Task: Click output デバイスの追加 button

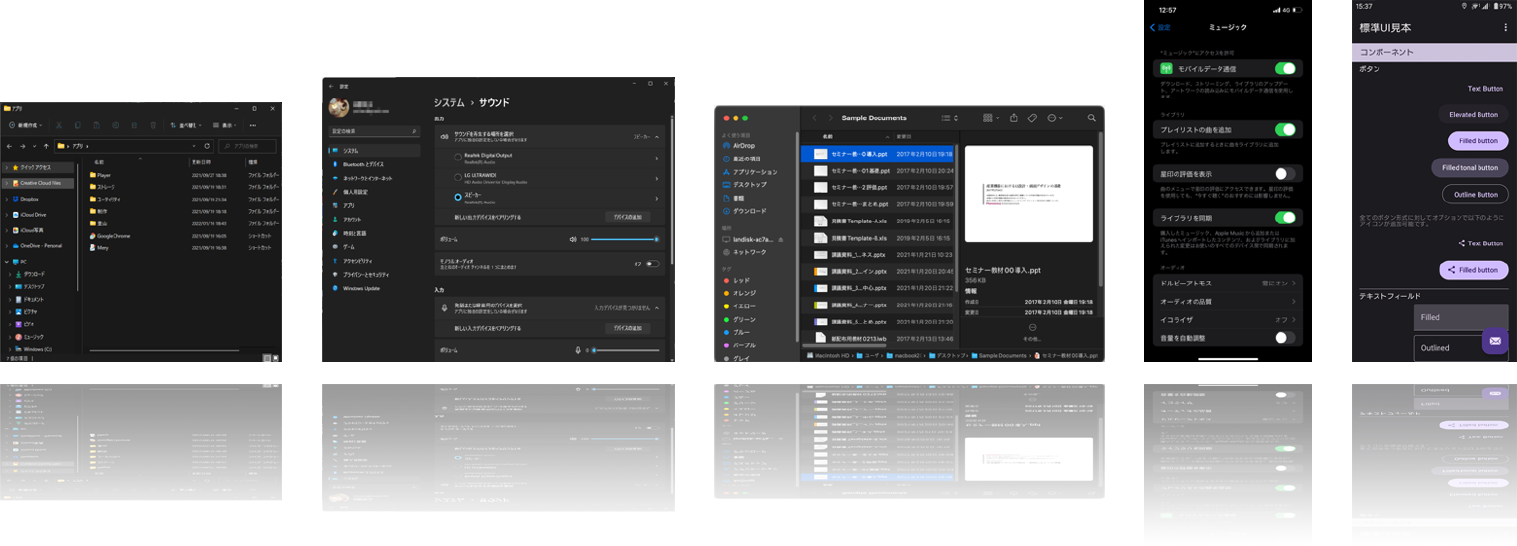Action: [x=628, y=217]
